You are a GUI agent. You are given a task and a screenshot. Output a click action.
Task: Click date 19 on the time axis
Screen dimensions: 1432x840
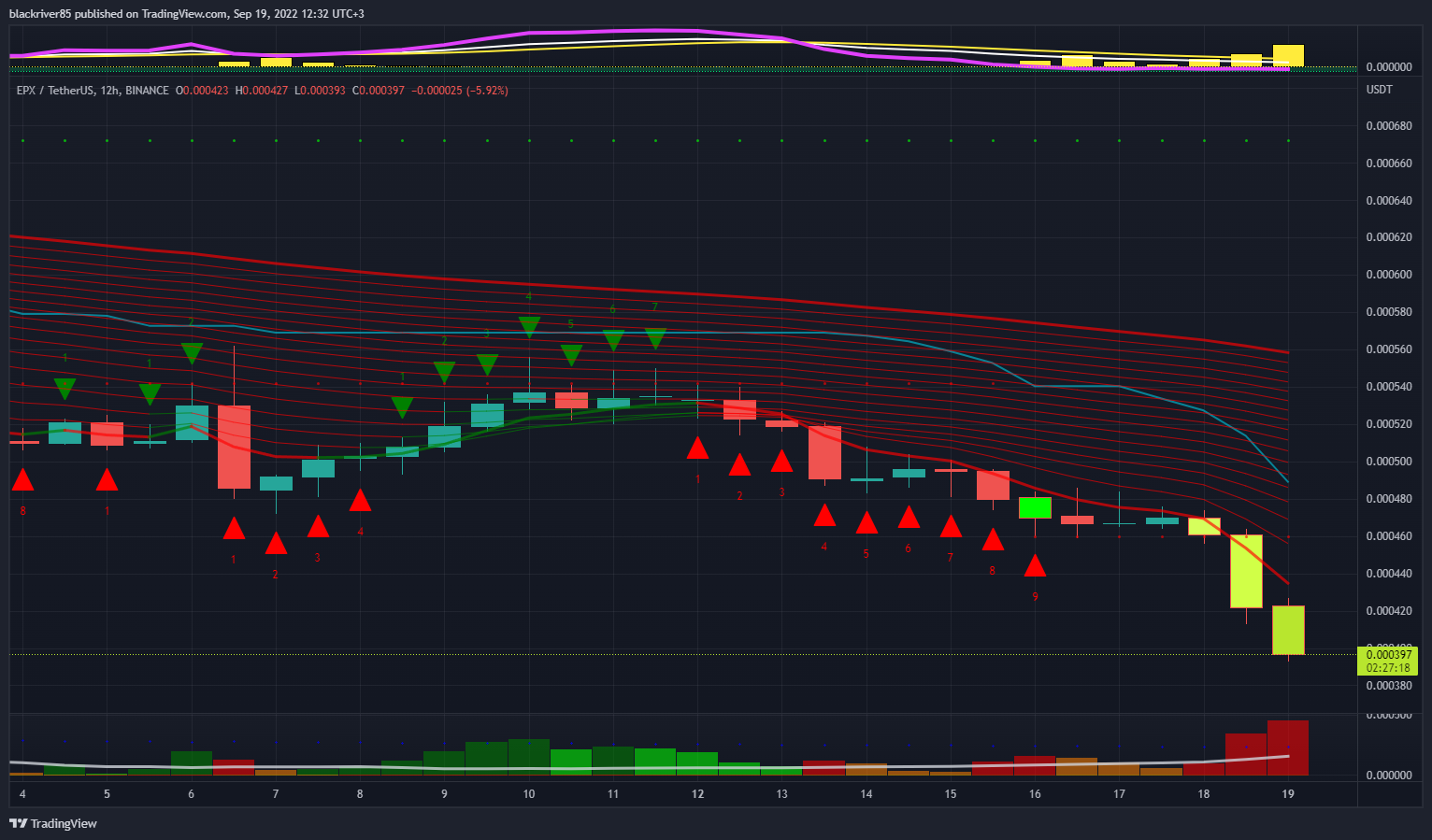pyautogui.click(x=1288, y=794)
